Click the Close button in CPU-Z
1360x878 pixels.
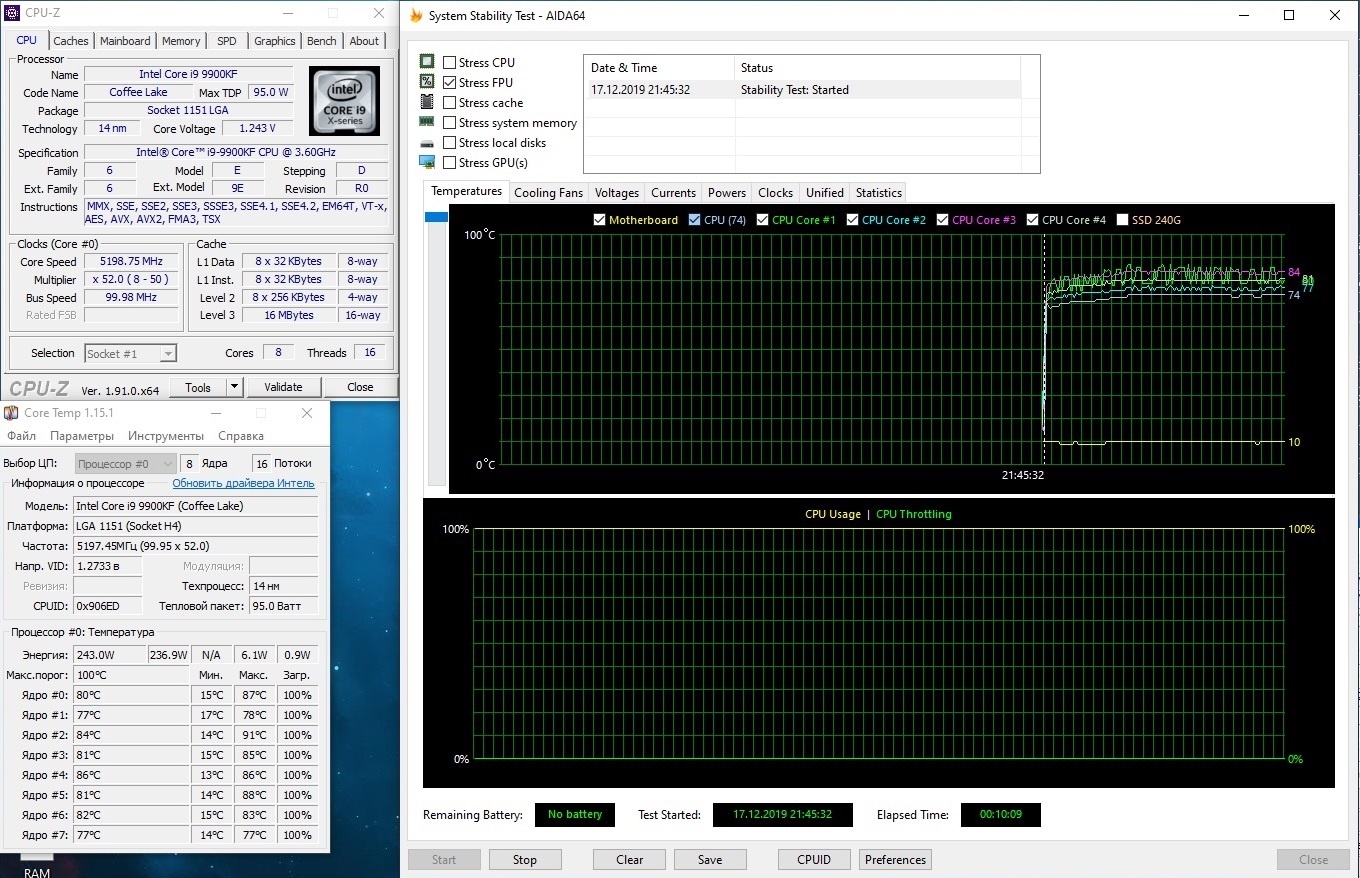pos(360,387)
